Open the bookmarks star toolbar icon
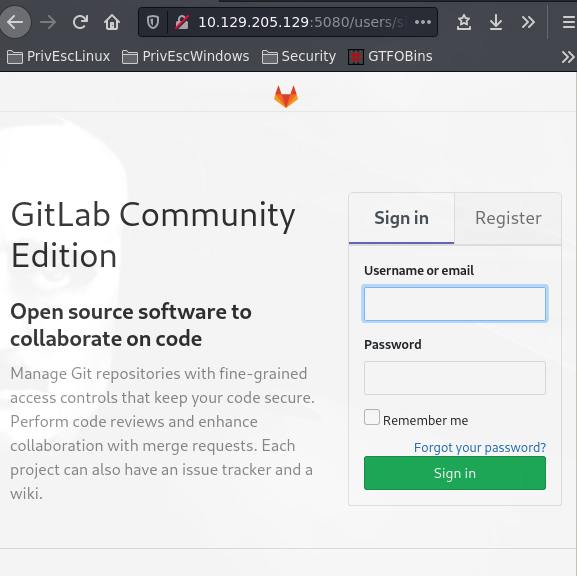Screen dimensions: 577x576 tap(464, 22)
